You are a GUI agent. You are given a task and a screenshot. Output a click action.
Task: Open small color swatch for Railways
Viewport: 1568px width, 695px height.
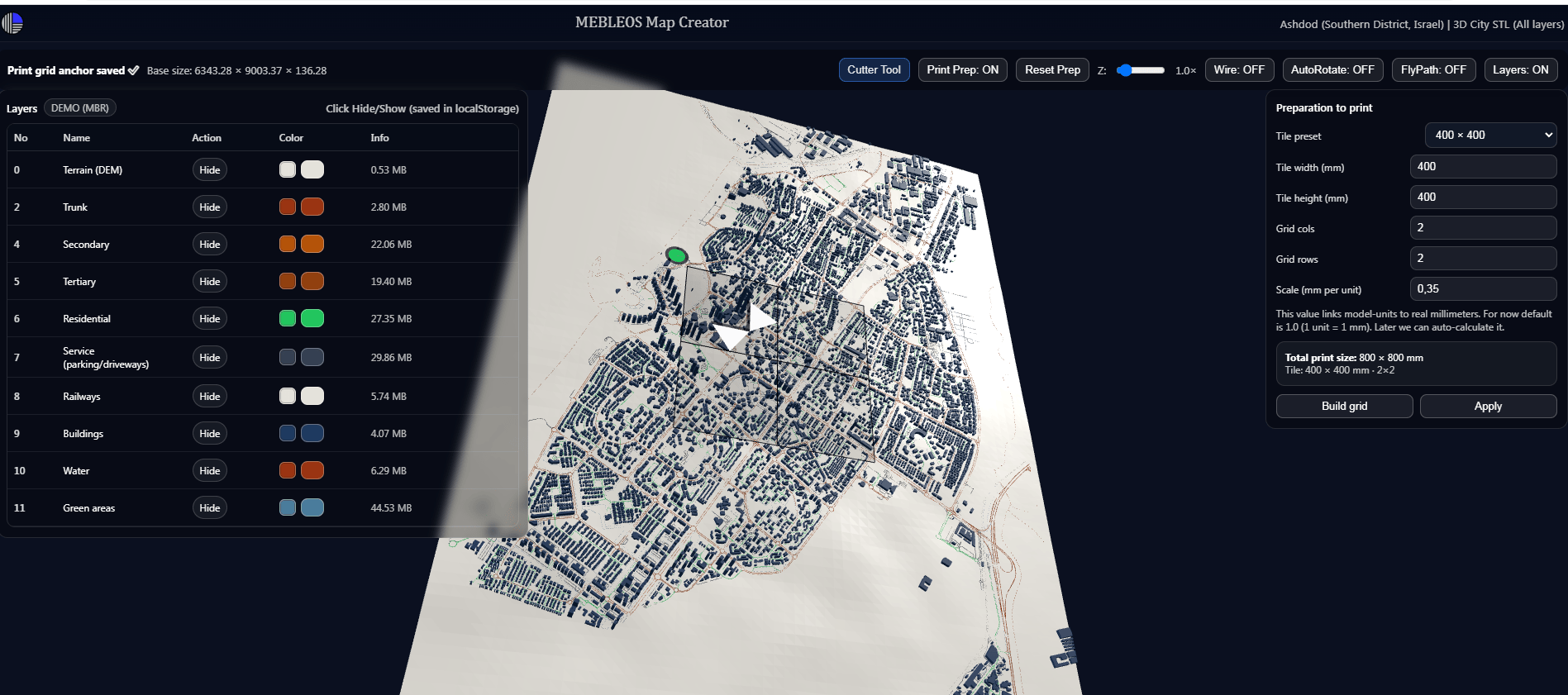[x=288, y=396]
